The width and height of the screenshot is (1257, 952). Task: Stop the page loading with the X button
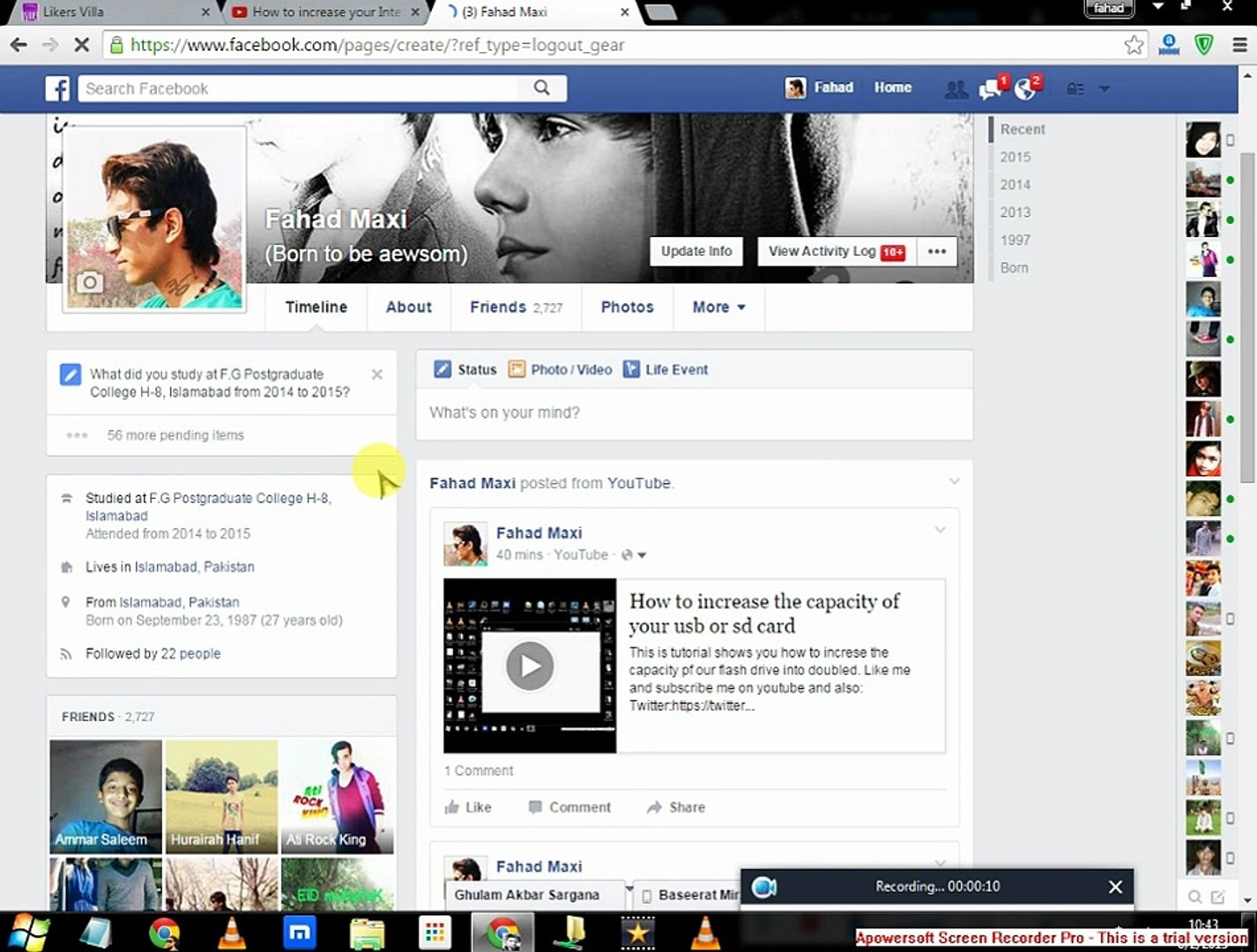(81, 45)
